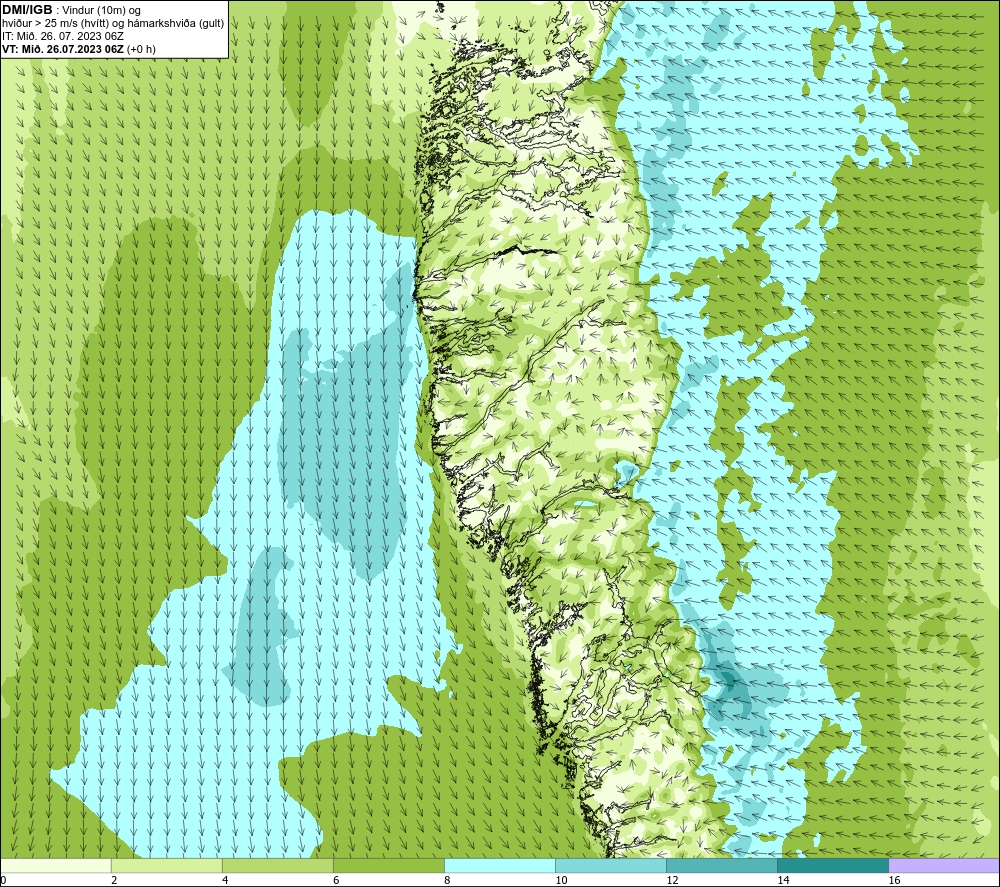Image resolution: width=1000 pixels, height=887 pixels.
Task: Click the 14-16 m/s dark teal swatch
Action: click(x=833, y=865)
